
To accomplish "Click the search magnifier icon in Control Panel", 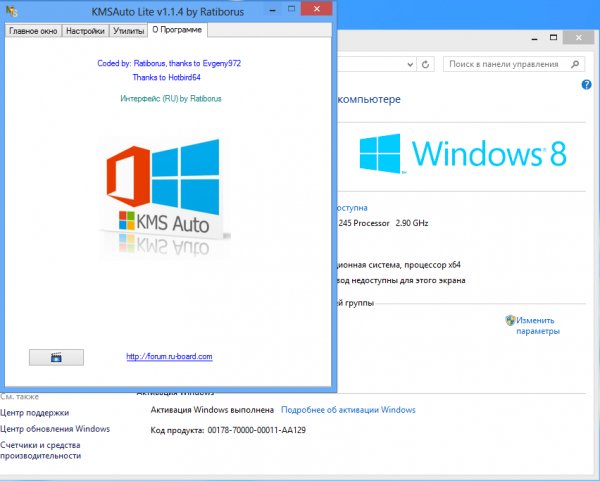I will click(x=575, y=64).
